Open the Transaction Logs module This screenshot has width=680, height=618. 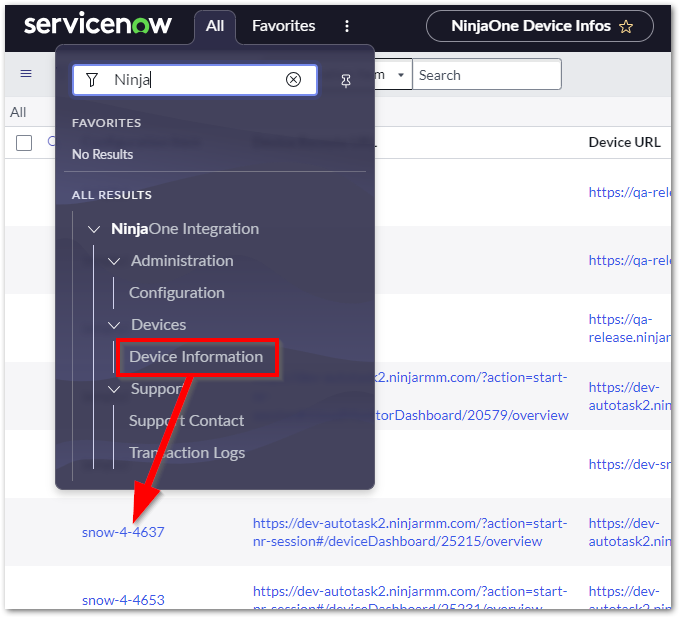[187, 453]
